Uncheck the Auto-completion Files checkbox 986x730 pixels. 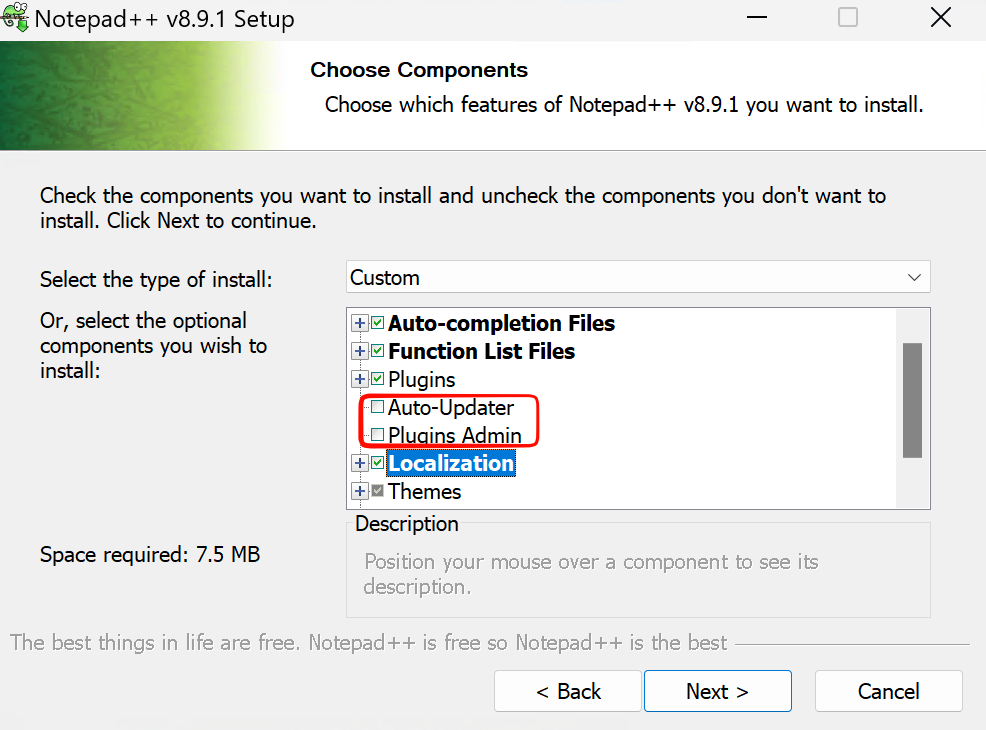(377, 323)
